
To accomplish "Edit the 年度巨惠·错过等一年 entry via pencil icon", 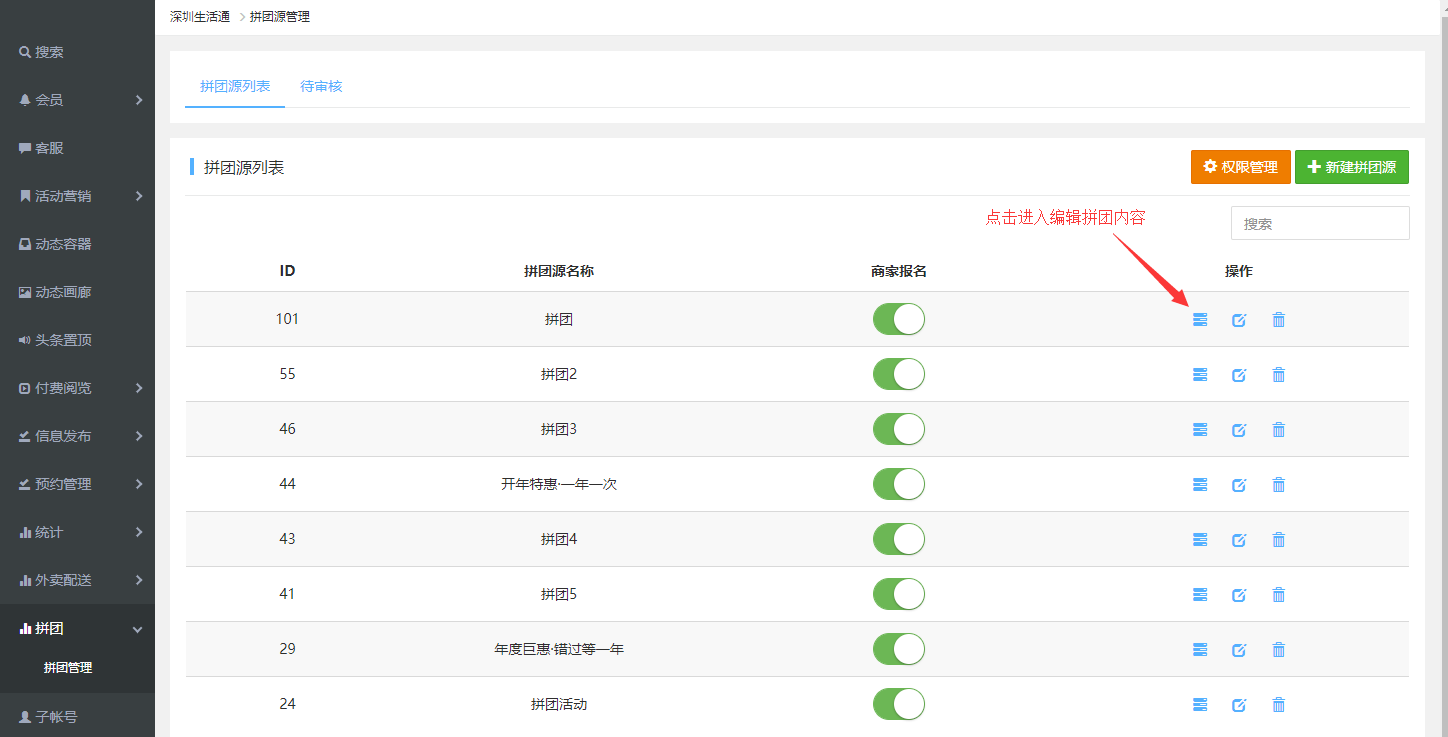I will click(1239, 650).
